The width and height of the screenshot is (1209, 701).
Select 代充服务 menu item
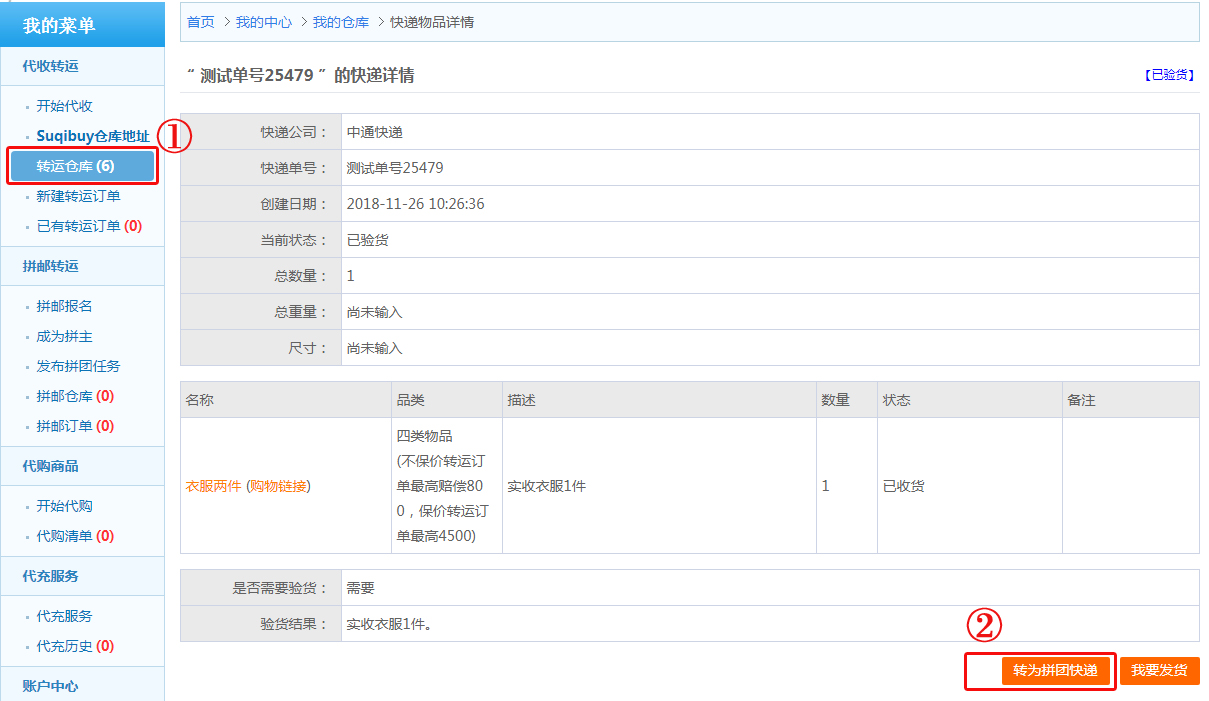pos(64,616)
